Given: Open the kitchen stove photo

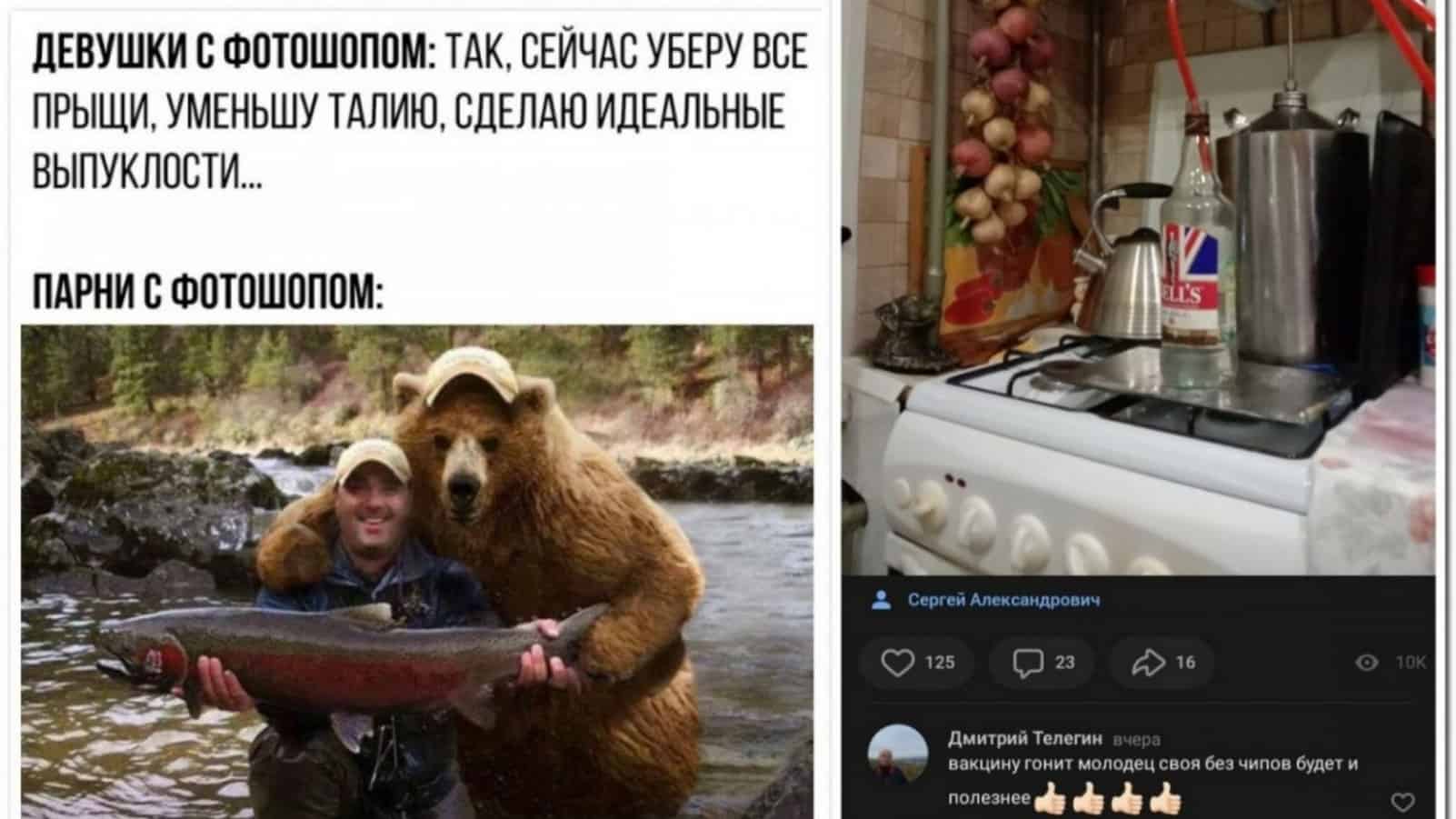Looking at the screenshot, I should (x=1140, y=287).
